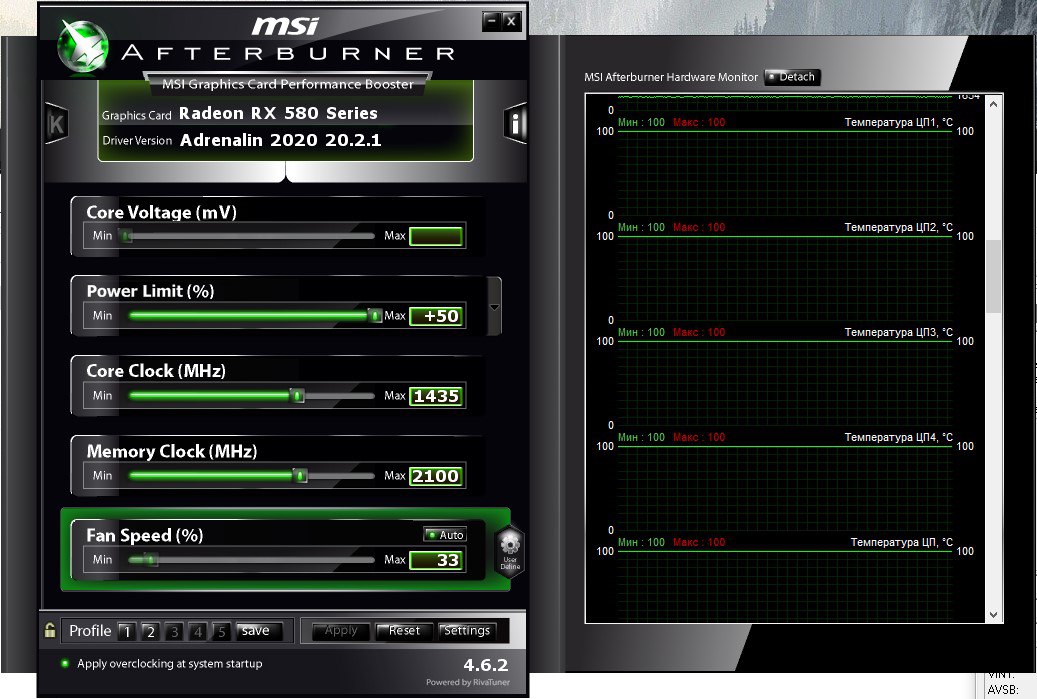Screen dimensions: 1037x699
Task: Click the Core Voltage slider handle
Action: coord(126,235)
